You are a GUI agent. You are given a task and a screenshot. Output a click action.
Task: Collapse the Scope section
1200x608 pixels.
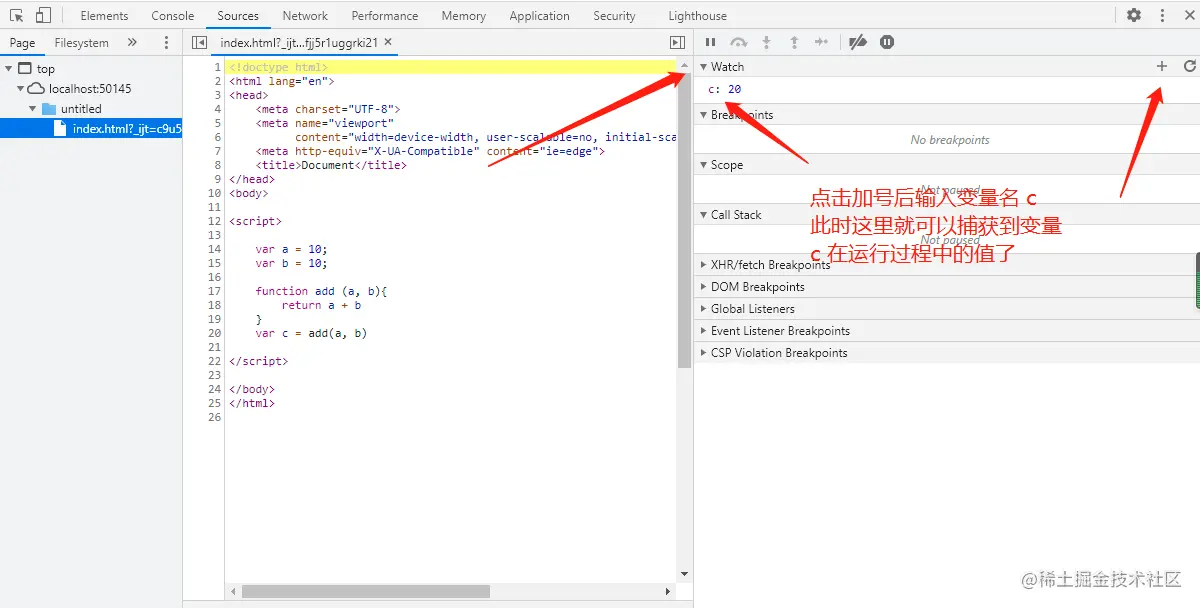click(703, 165)
